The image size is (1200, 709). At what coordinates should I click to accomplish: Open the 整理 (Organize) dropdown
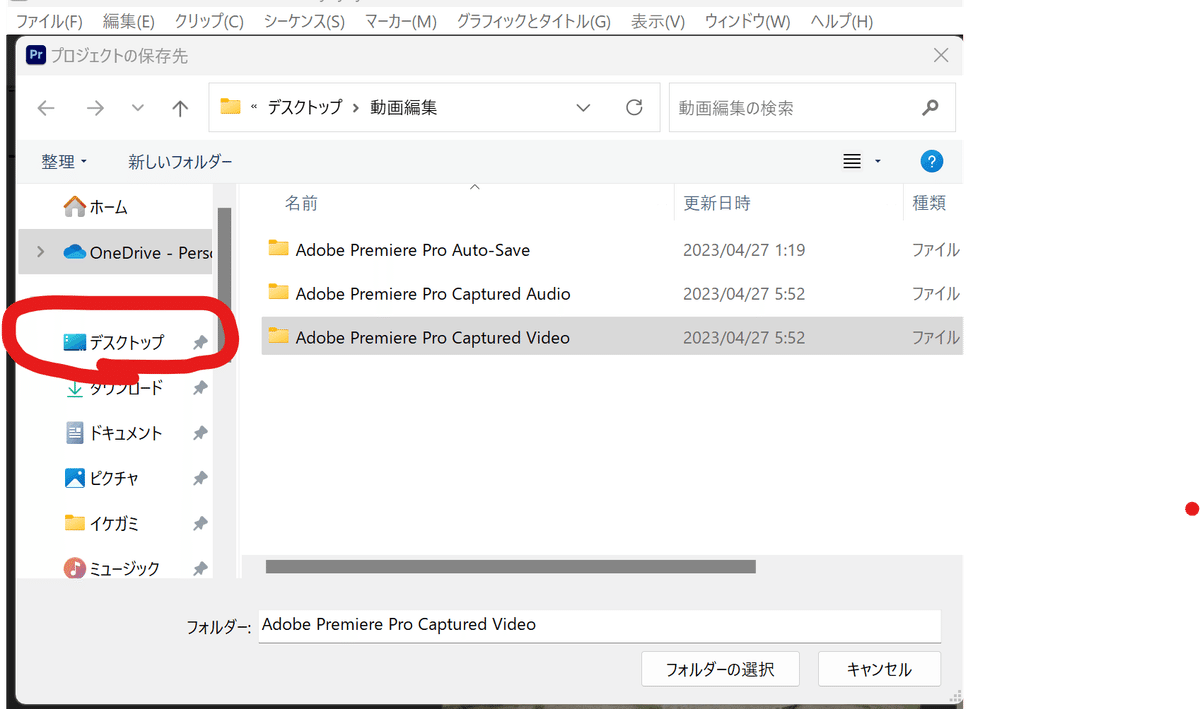(65, 161)
